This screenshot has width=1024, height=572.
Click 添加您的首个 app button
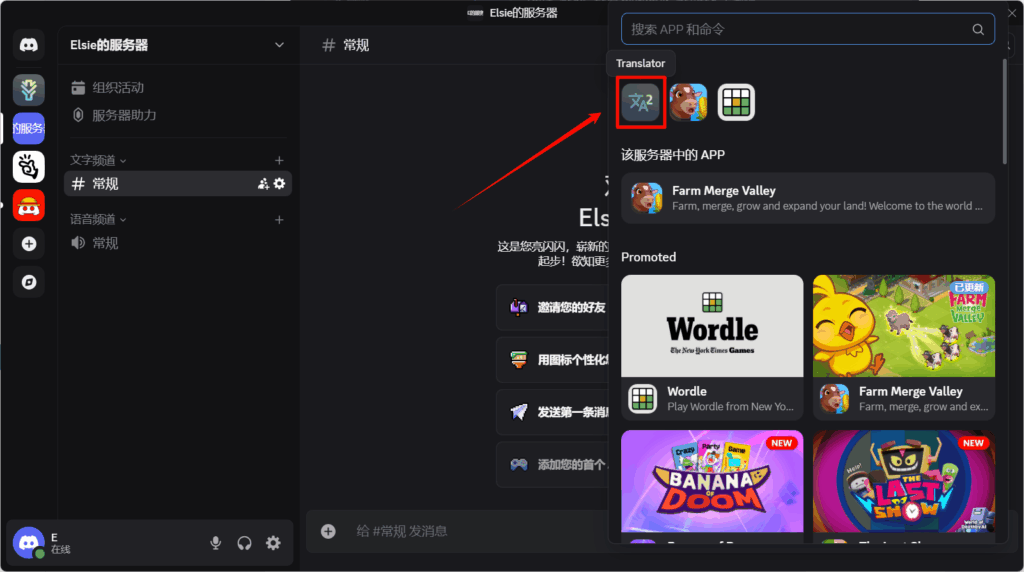552,464
